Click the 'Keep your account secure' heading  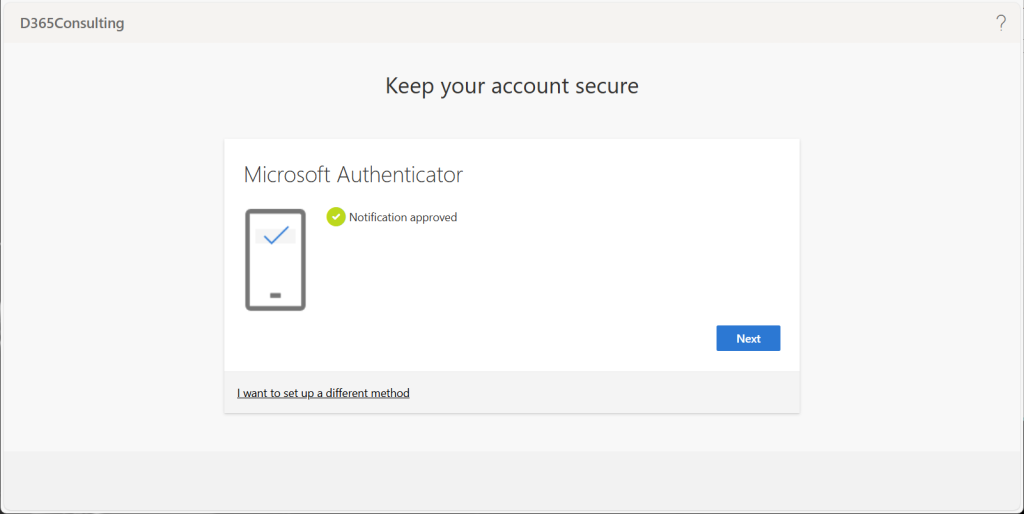[x=511, y=86]
